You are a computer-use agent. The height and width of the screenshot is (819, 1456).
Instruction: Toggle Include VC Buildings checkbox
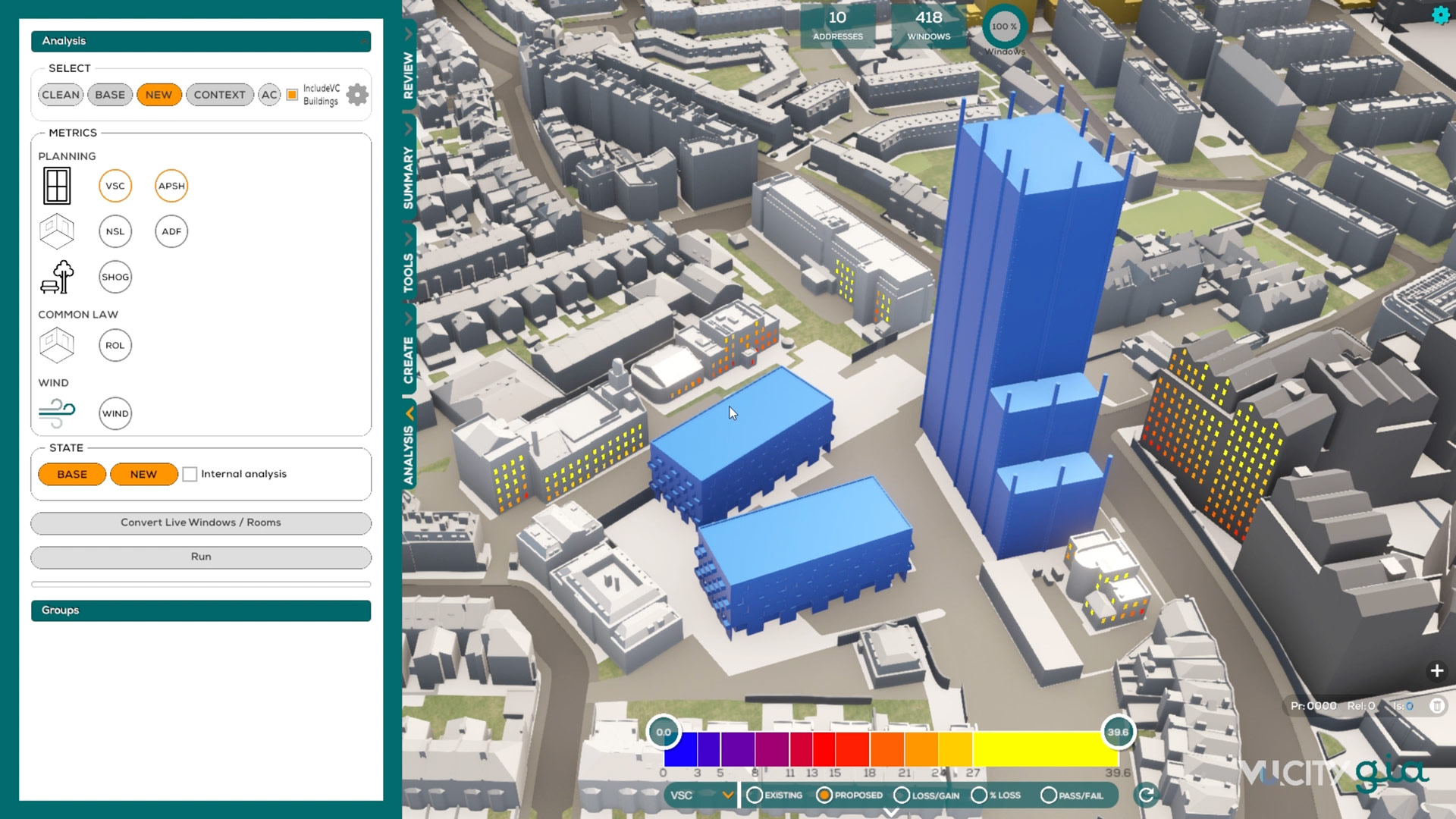pos(292,95)
